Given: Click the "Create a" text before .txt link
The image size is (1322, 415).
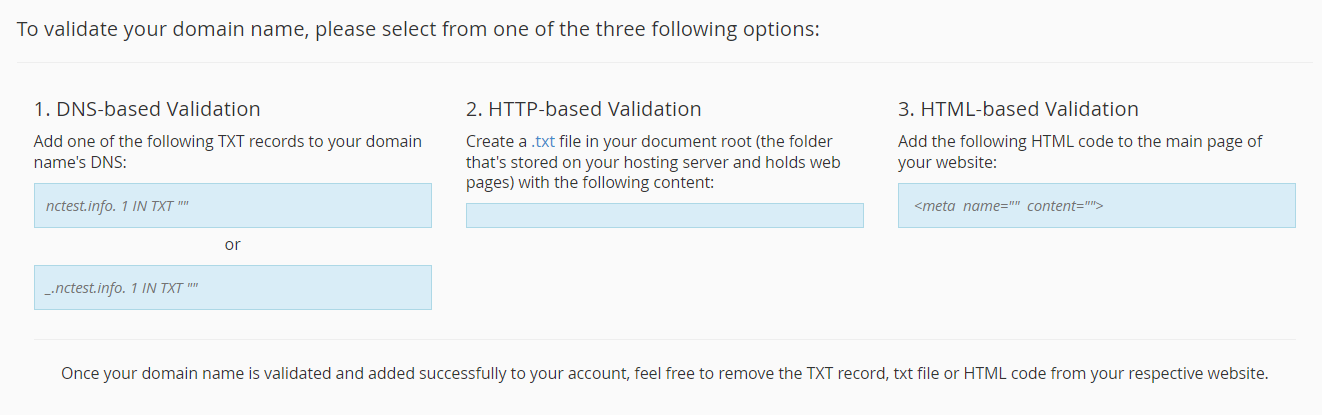Looking at the screenshot, I should coord(496,141).
